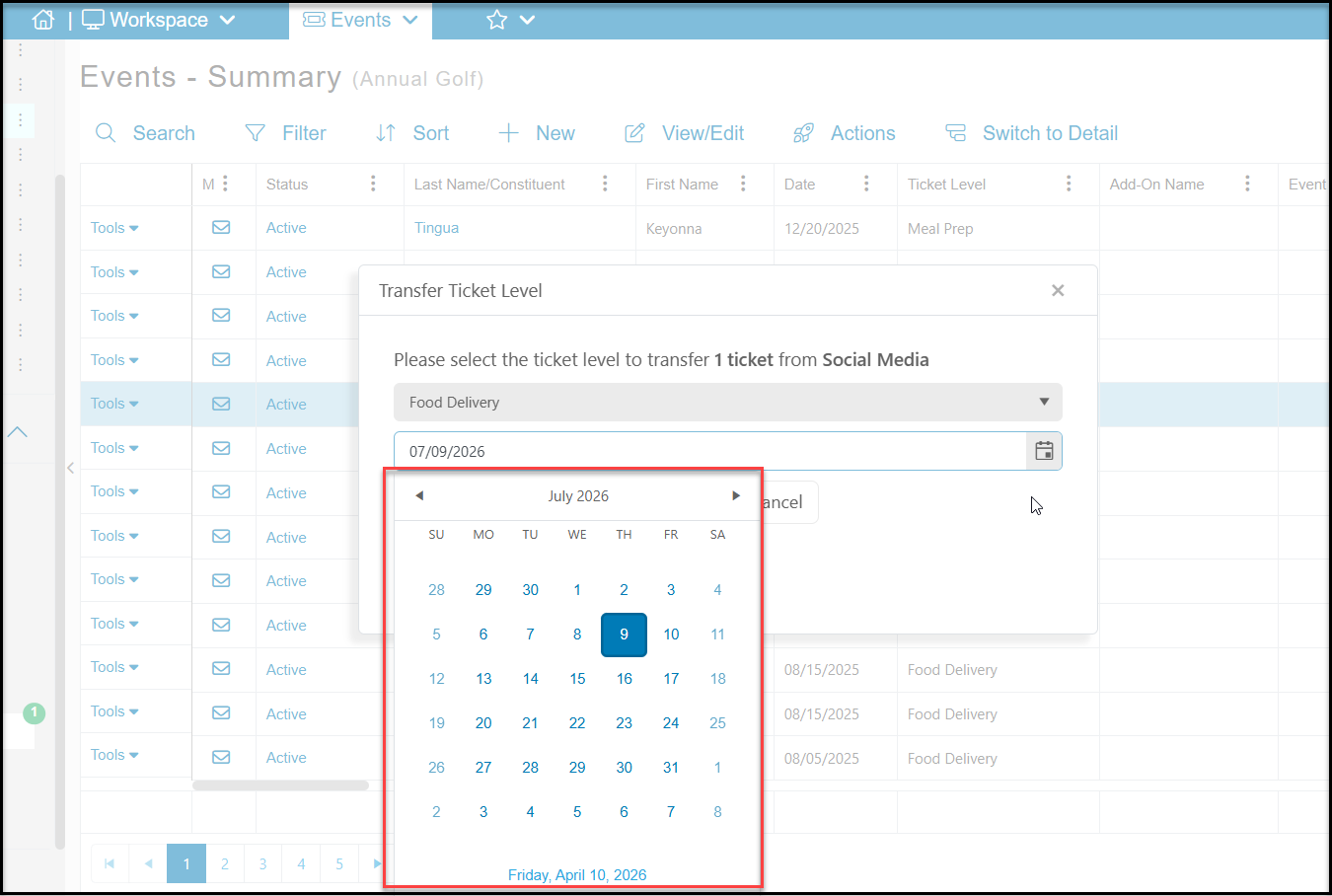The image size is (1332, 896).
Task: Open the Actions menu
Action: (844, 133)
